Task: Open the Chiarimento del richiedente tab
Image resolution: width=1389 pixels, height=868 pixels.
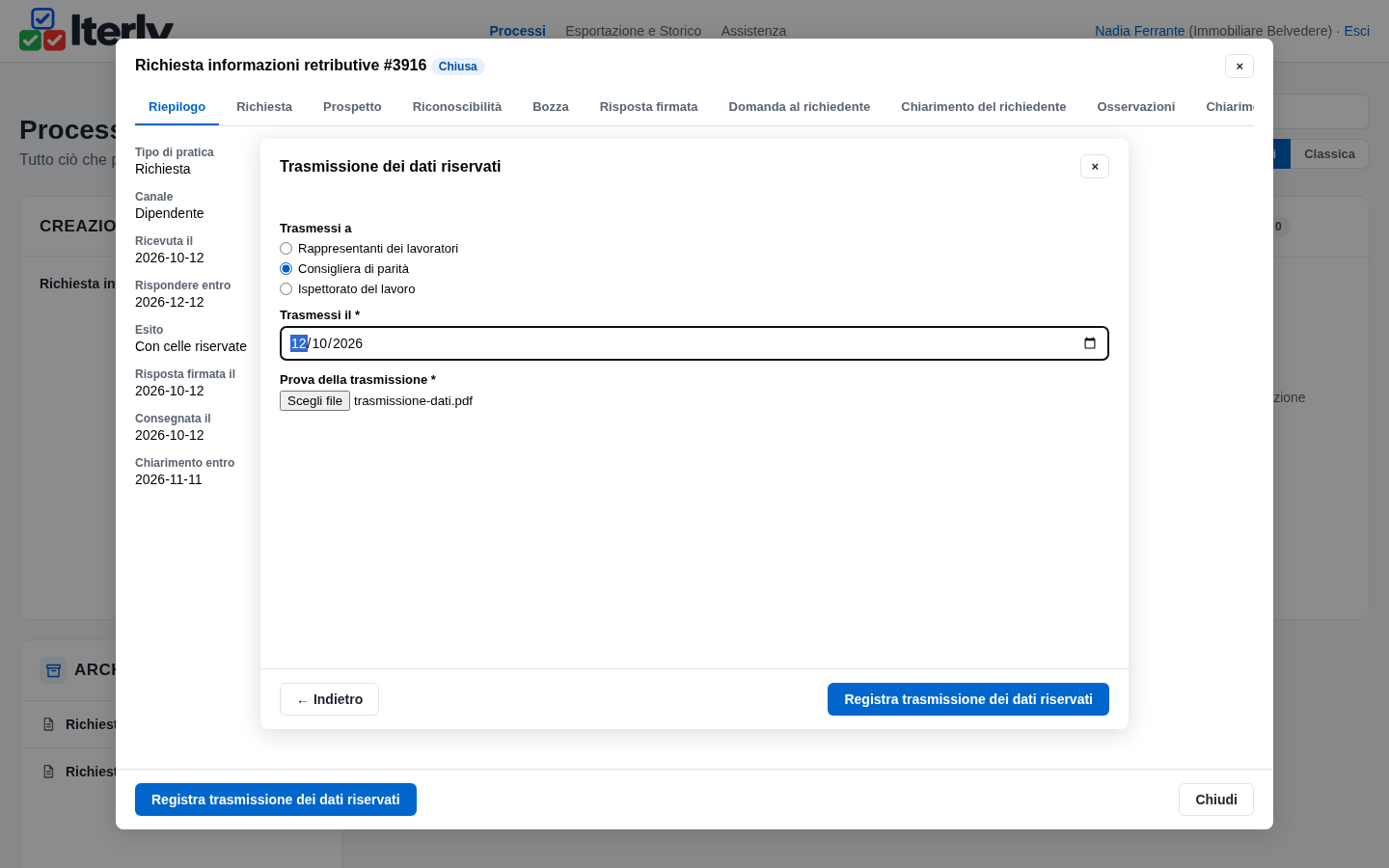Action: (x=984, y=107)
